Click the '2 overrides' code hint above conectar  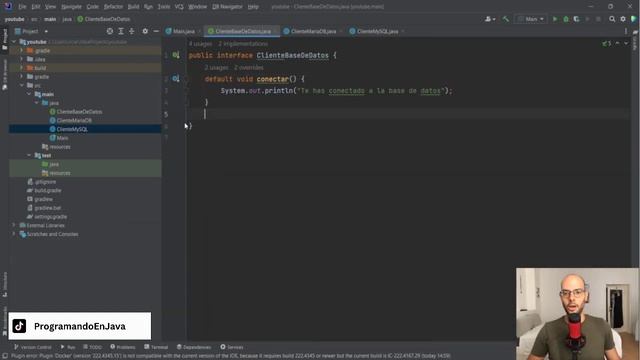tap(249, 67)
